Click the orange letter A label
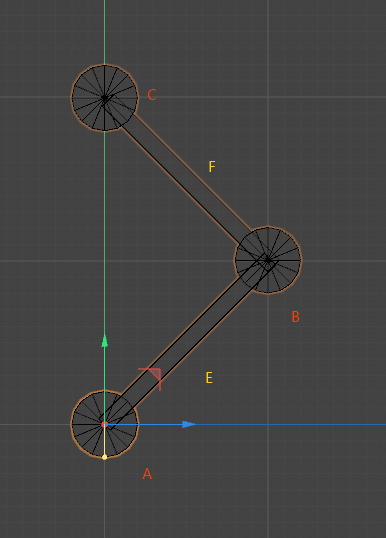 pos(147,474)
